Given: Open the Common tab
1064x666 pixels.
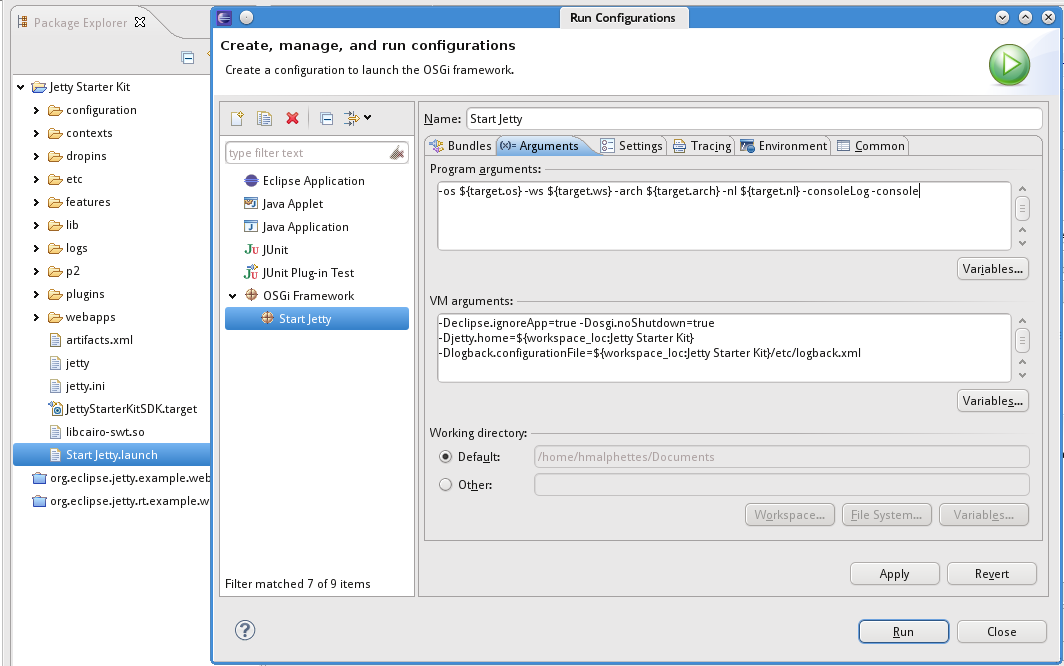Looking at the screenshot, I should tap(871, 146).
